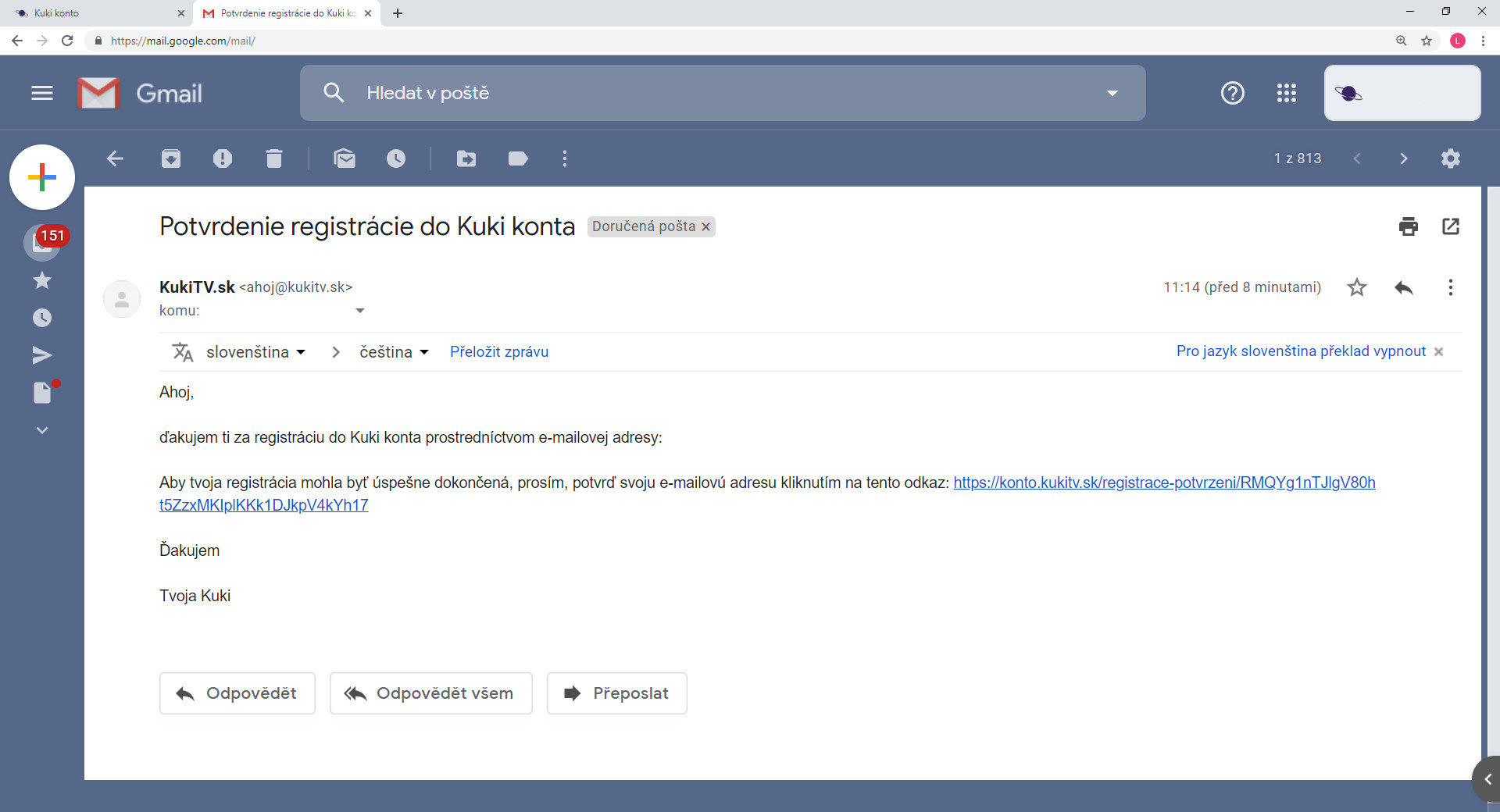Open email in new window
The width and height of the screenshot is (1500, 812).
[x=1451, y=226]
